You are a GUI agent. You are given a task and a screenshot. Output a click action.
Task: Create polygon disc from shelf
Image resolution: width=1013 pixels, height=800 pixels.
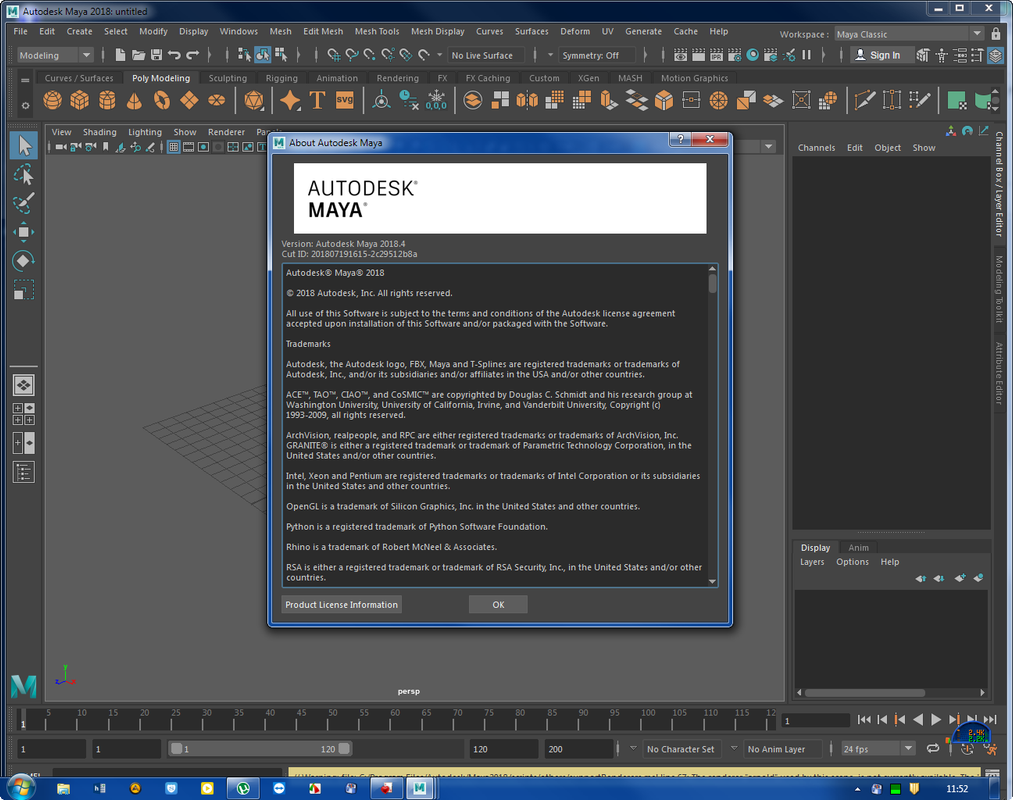pos(216,100)
